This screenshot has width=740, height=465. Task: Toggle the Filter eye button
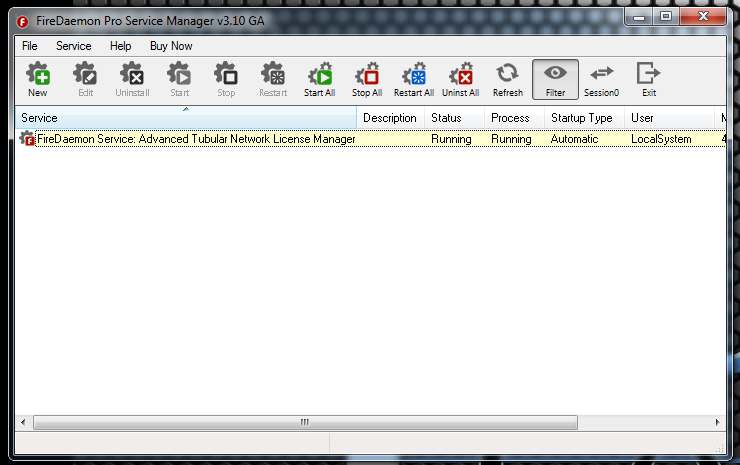pyautogui.click(x=555, y=79)
